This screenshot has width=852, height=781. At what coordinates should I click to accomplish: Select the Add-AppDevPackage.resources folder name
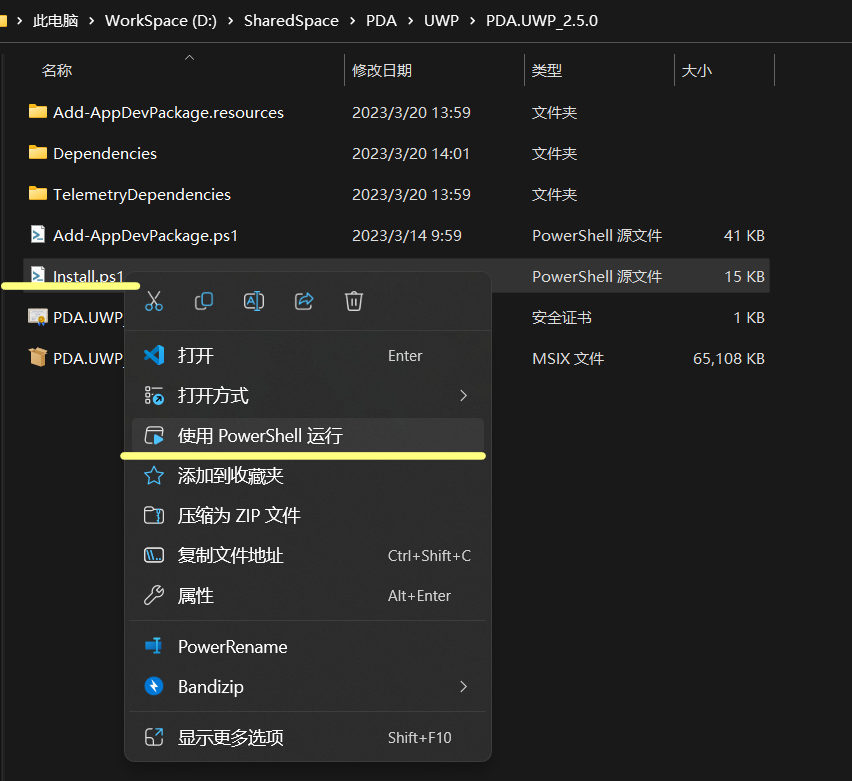click(168, 113)
